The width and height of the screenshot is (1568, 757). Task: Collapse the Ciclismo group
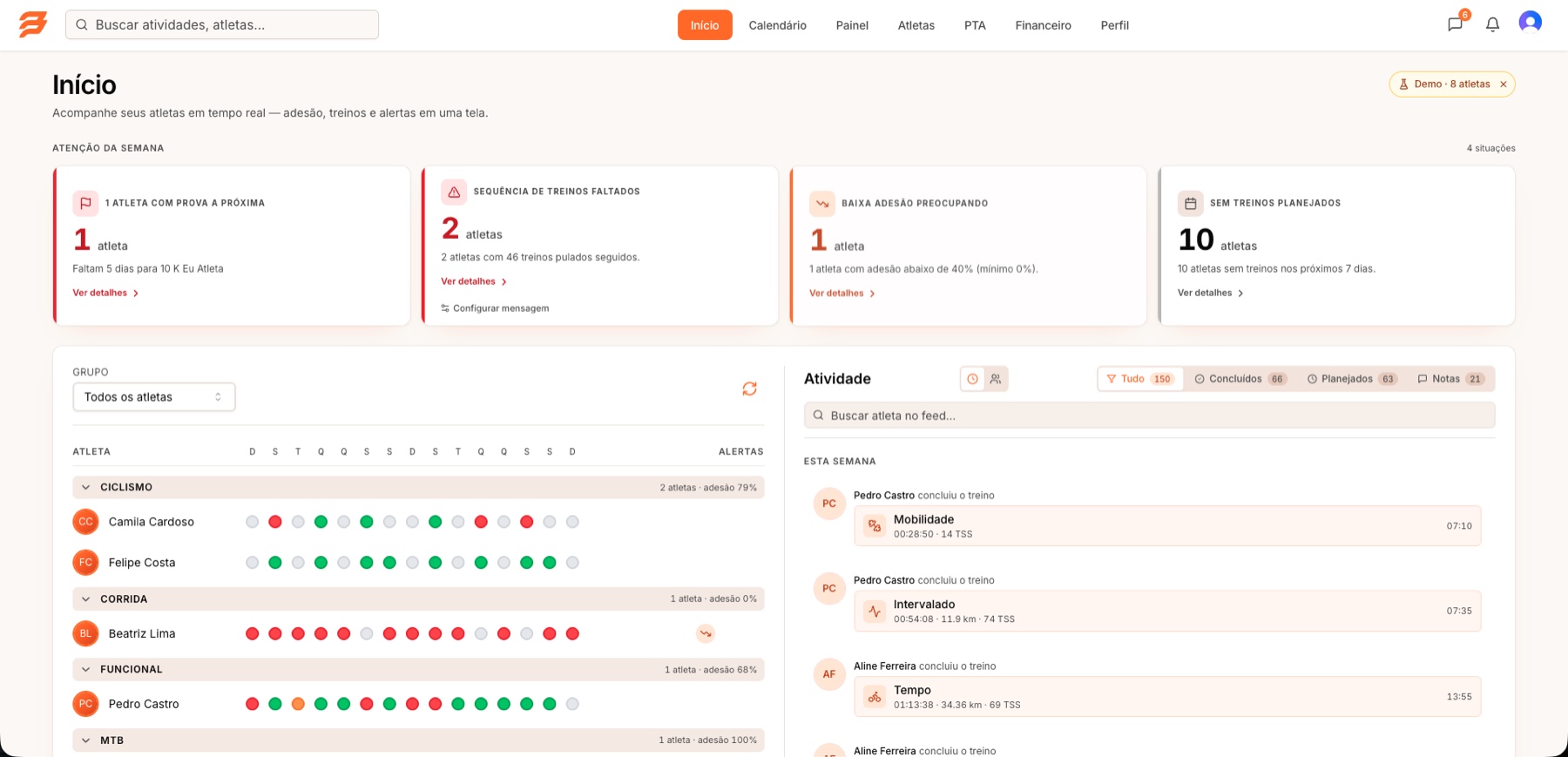pos(85,487)
